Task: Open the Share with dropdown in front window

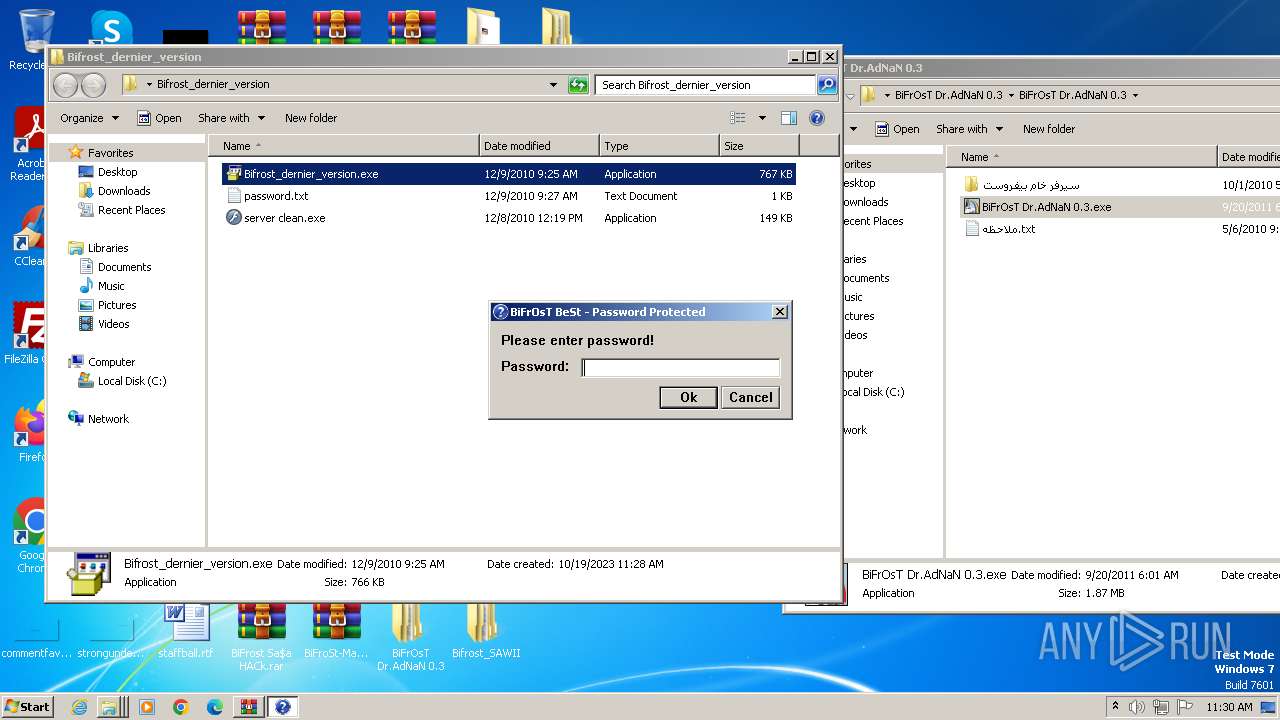Action: [231, 118]
